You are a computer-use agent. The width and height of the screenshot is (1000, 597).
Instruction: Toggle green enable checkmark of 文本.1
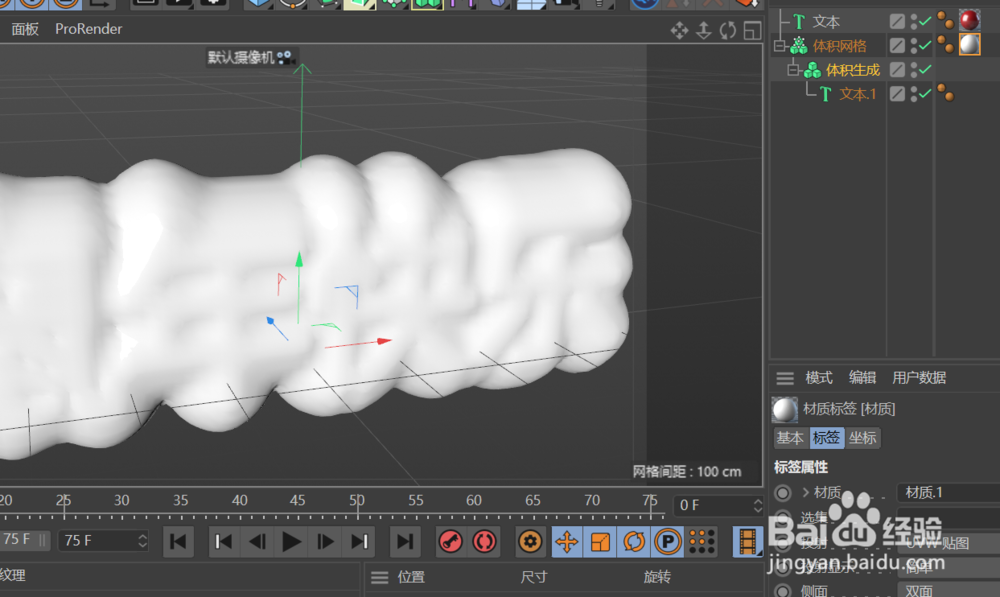pyautogui.click(x=925, y=94)
